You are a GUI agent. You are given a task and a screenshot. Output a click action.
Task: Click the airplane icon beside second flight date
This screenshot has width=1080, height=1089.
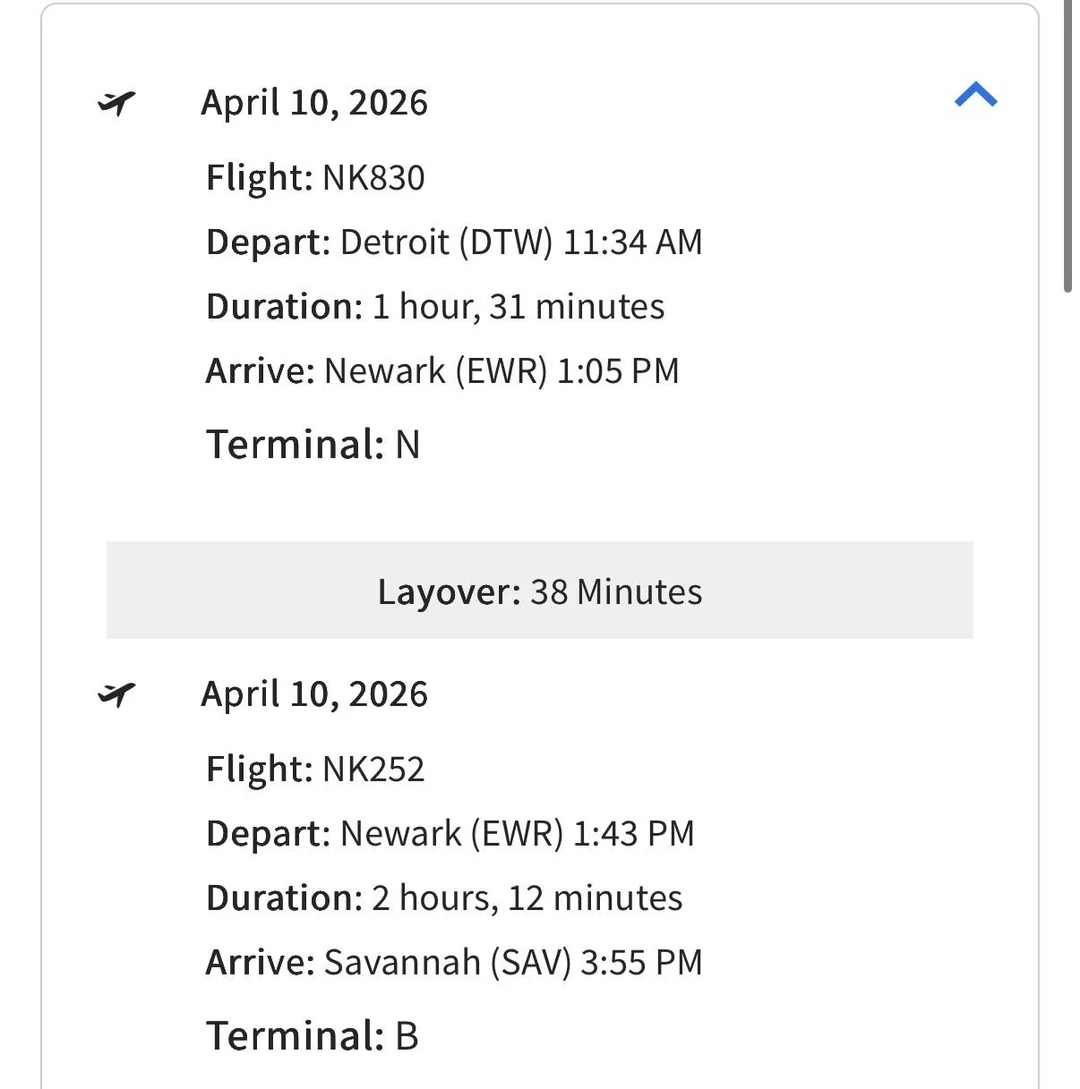point(117,693)
